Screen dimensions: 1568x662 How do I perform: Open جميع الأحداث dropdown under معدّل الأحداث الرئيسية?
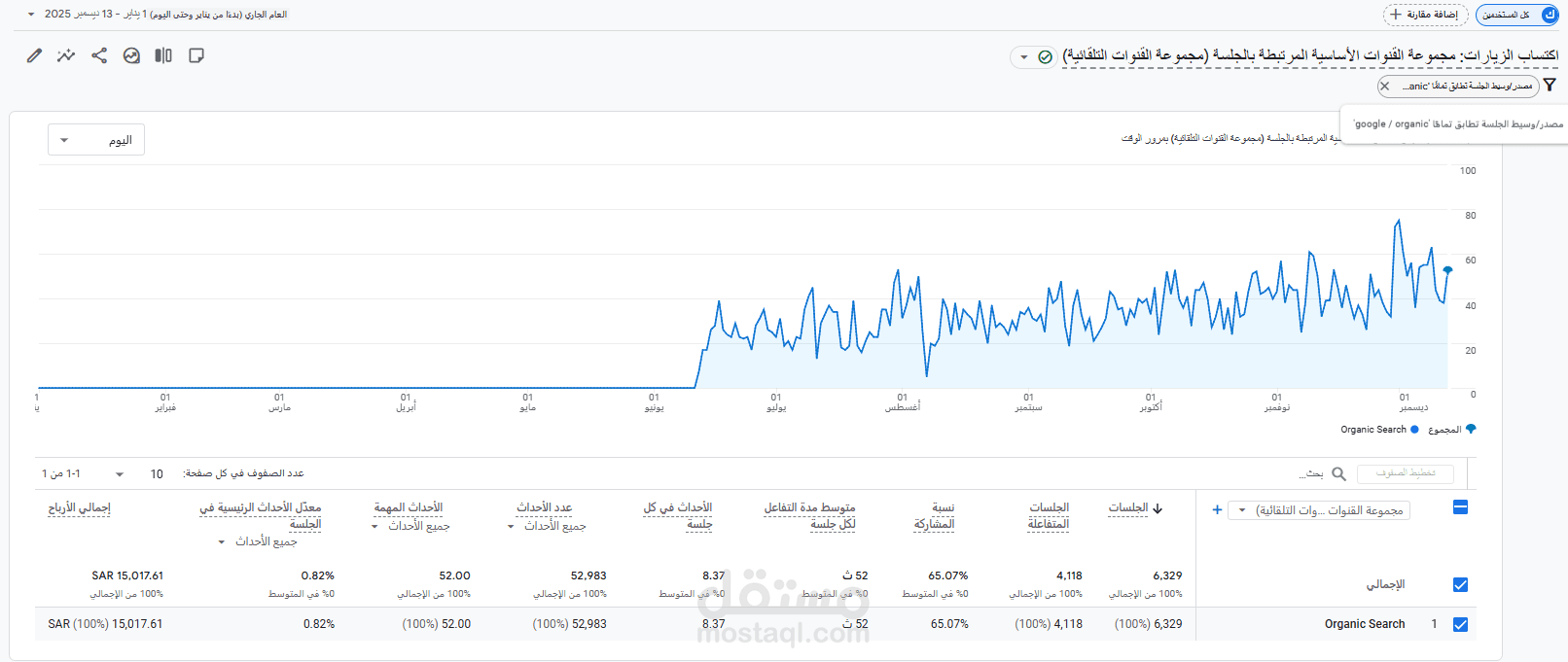tap(257, 541)
